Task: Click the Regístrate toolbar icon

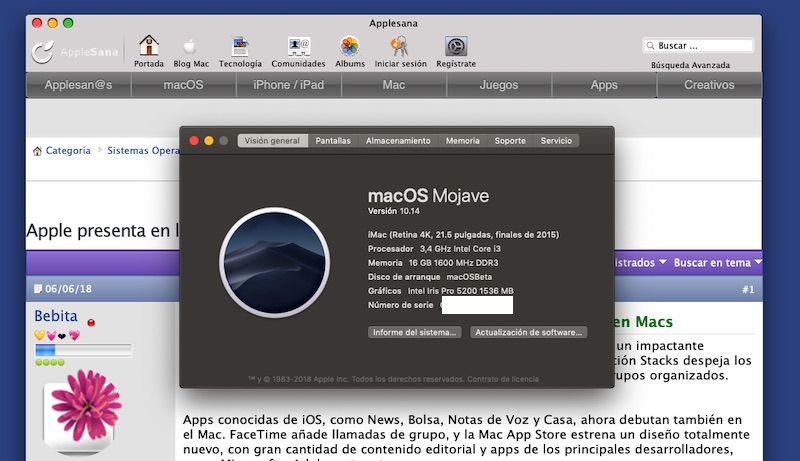Action: (456, 46)
